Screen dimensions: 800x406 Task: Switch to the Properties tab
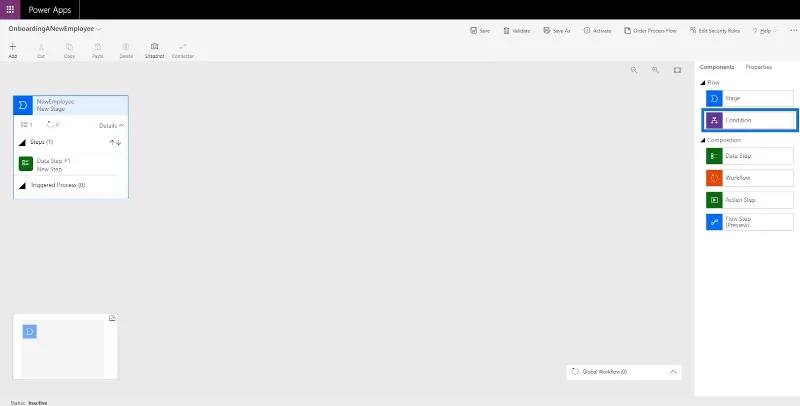click(759, 67)
